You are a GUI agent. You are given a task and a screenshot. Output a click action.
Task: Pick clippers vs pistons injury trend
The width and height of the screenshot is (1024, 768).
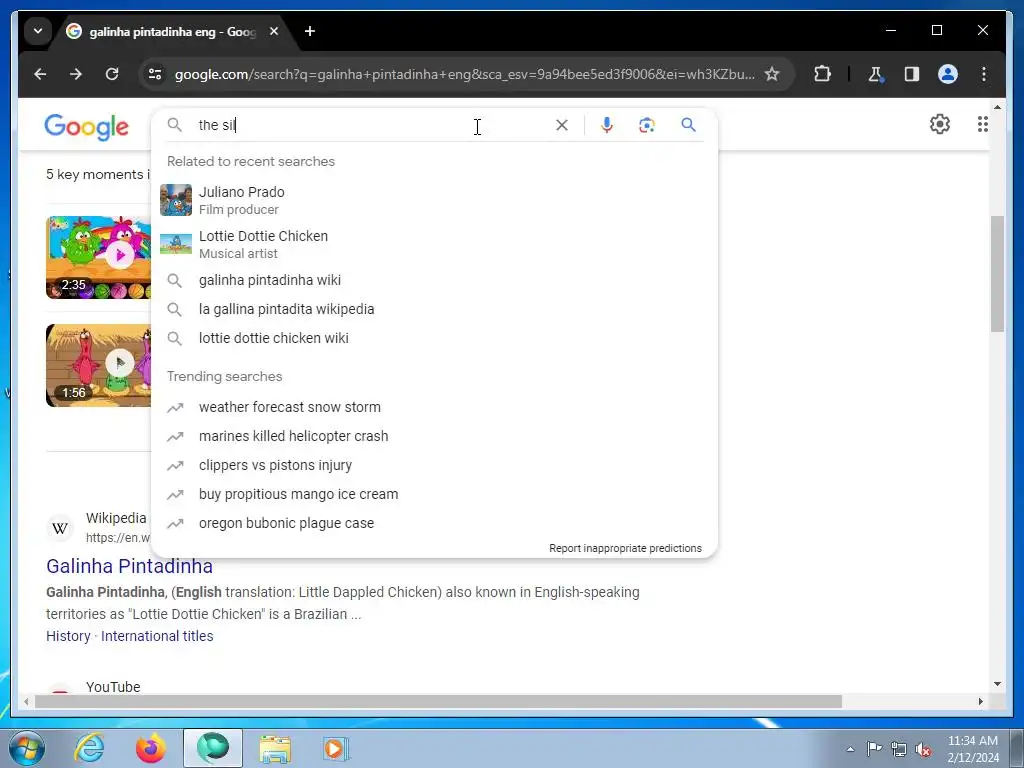(x=434, y=465)
